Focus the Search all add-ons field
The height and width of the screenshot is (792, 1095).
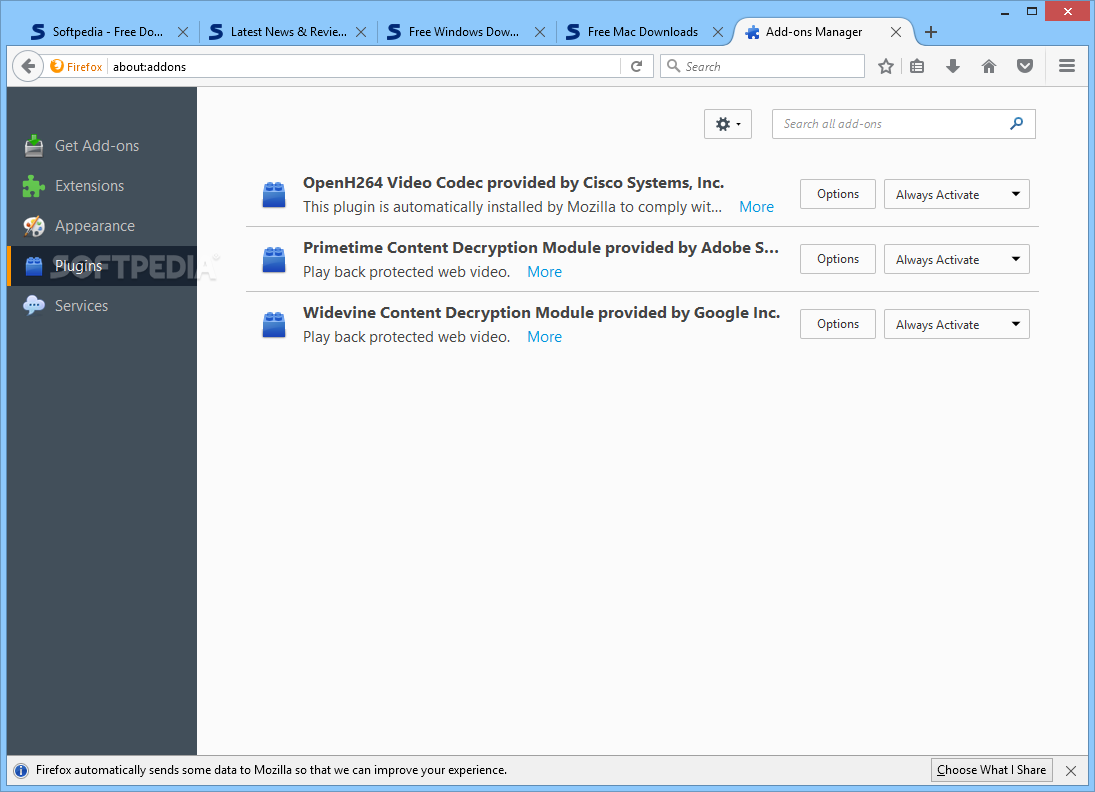(904, 124)
